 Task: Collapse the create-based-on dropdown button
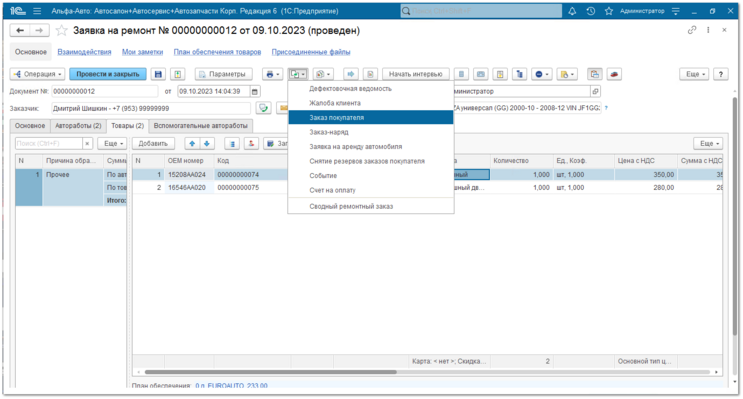coord(298,74)
